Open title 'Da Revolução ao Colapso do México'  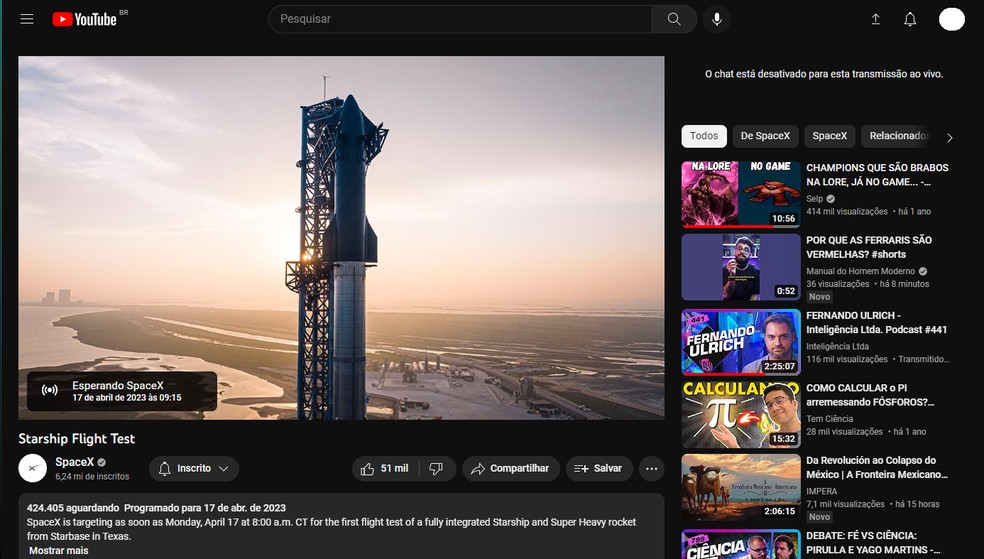pos(877,467)
